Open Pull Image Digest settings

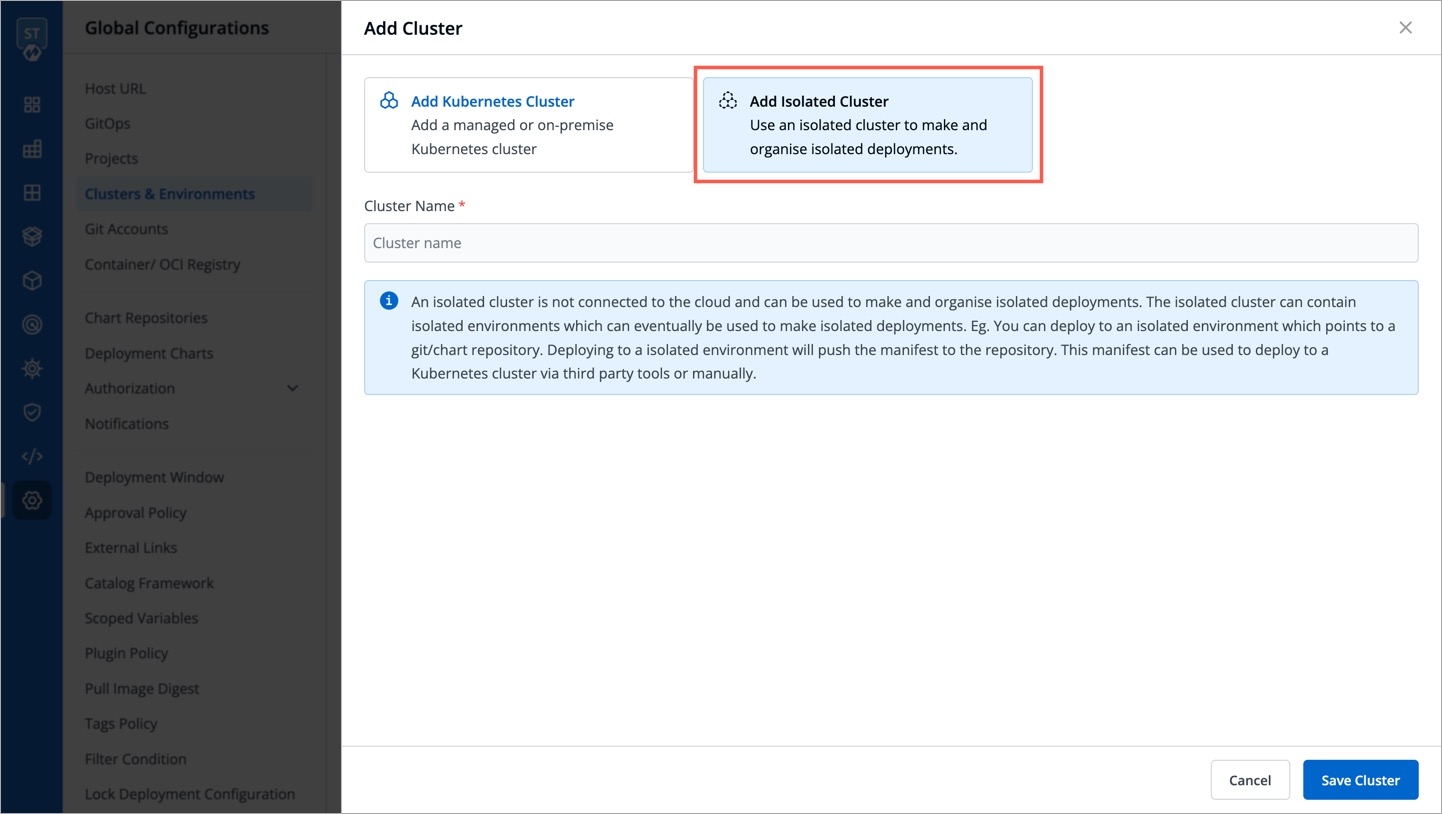pos(141,688)
